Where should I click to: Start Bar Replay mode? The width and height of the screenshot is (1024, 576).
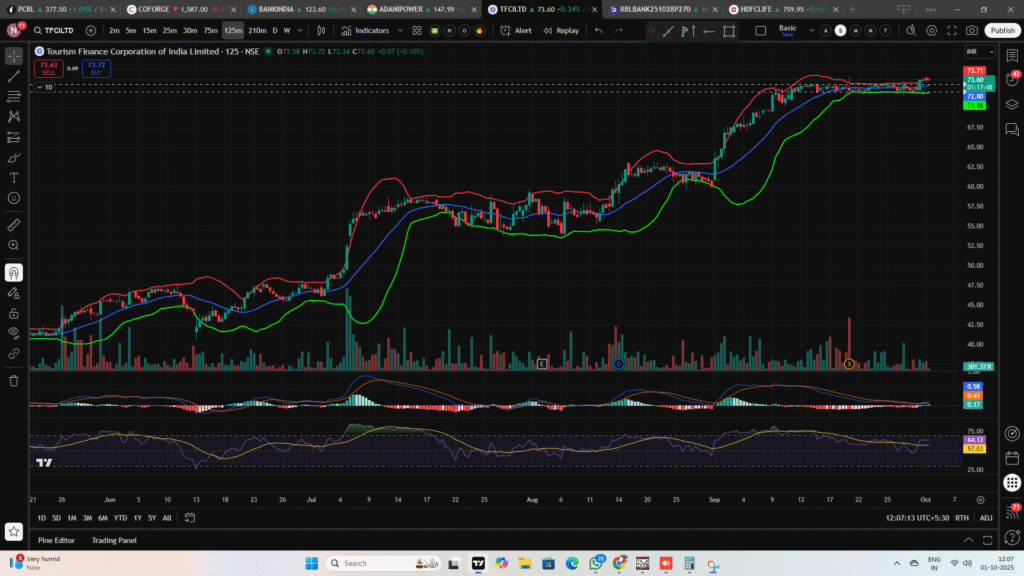[x=562, y=30]
